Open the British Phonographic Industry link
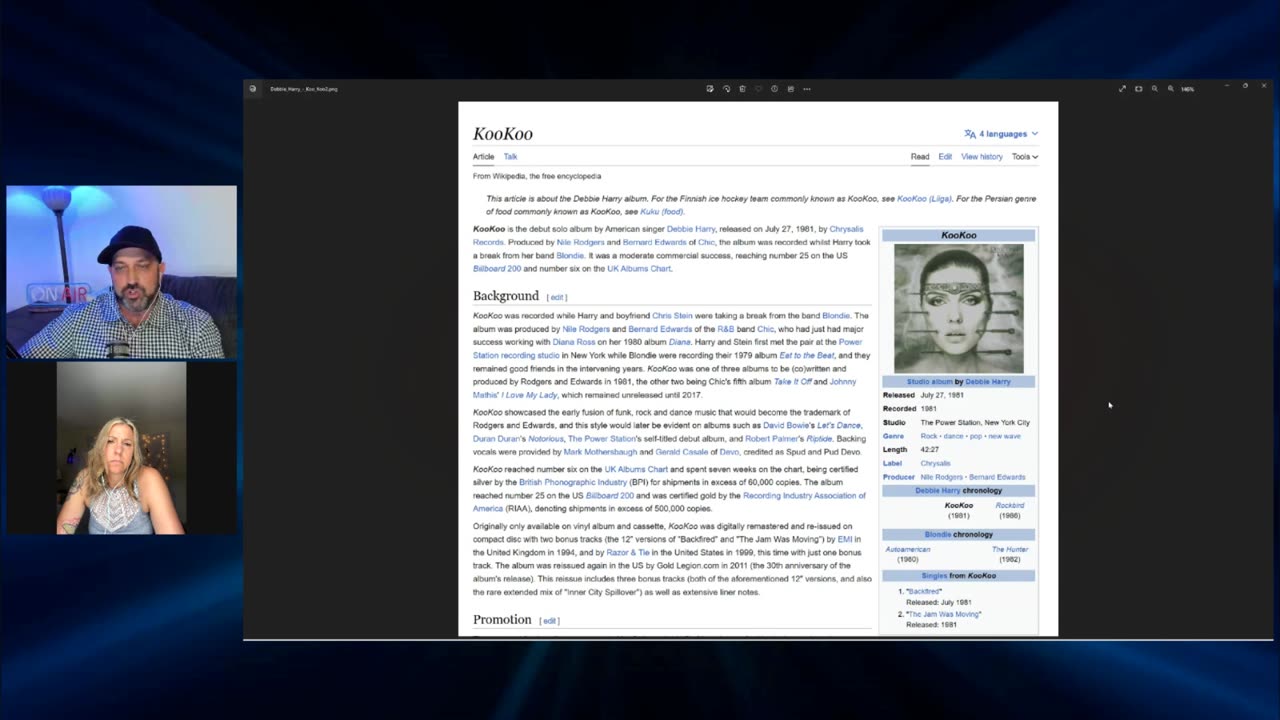 point(572,483)
